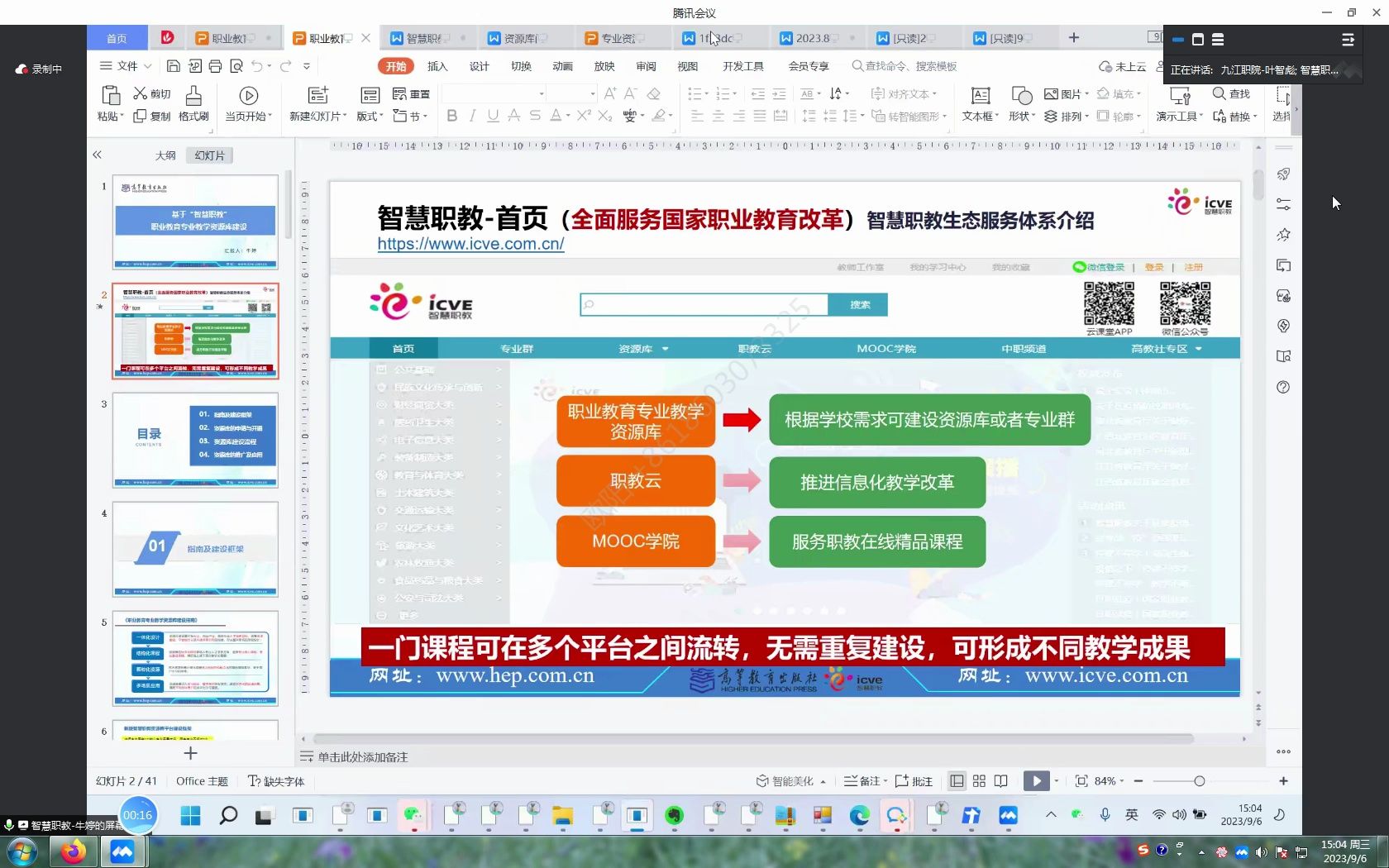Image resolution: width=1389 pixels, height=868 pixels.
Task: Open the font color dropdown arrow
Action: coord(568,117)
